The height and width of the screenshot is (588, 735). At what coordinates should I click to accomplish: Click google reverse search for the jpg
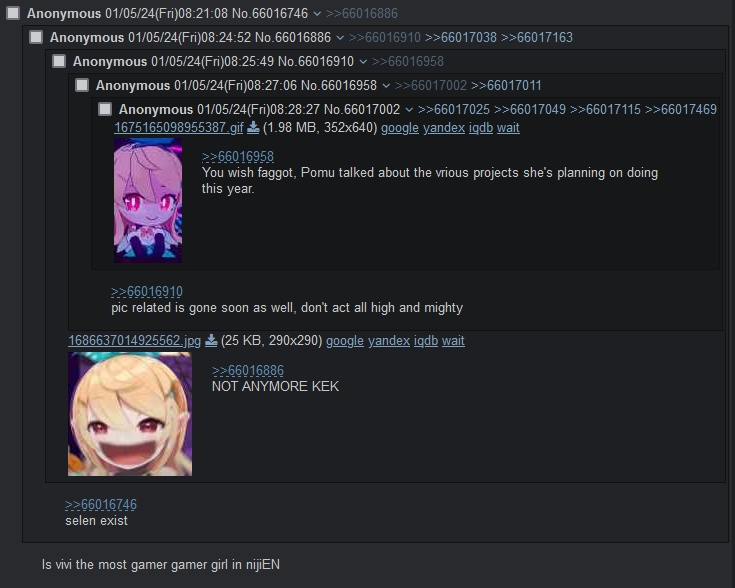[345, 340]
